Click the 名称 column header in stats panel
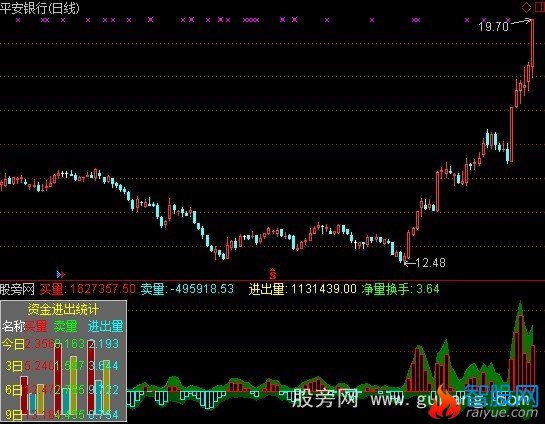The width and height of the screenshot is (545, 424). pyautogui.click(x=14, y=326)
